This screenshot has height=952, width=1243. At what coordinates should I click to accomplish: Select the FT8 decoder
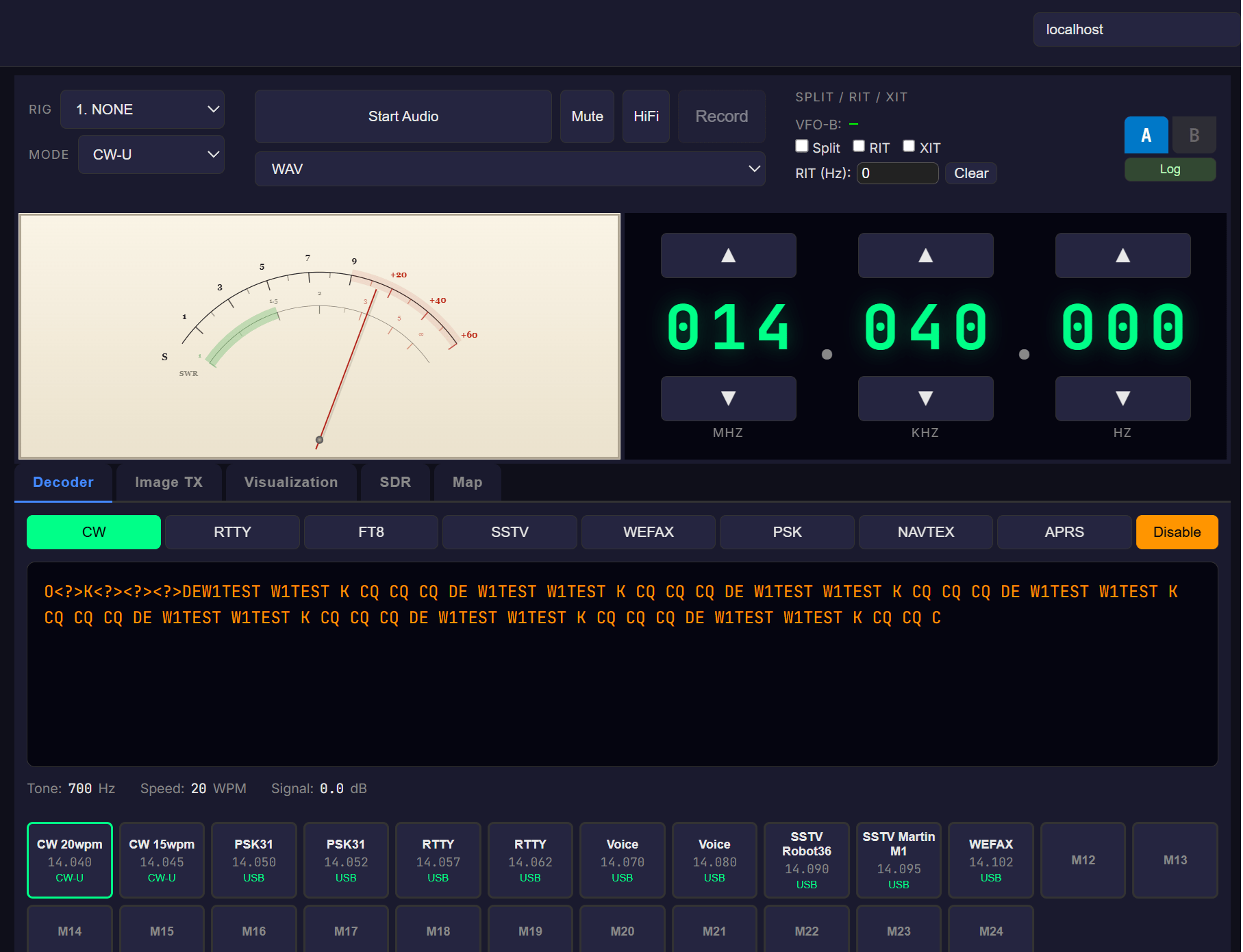(371, 532)
